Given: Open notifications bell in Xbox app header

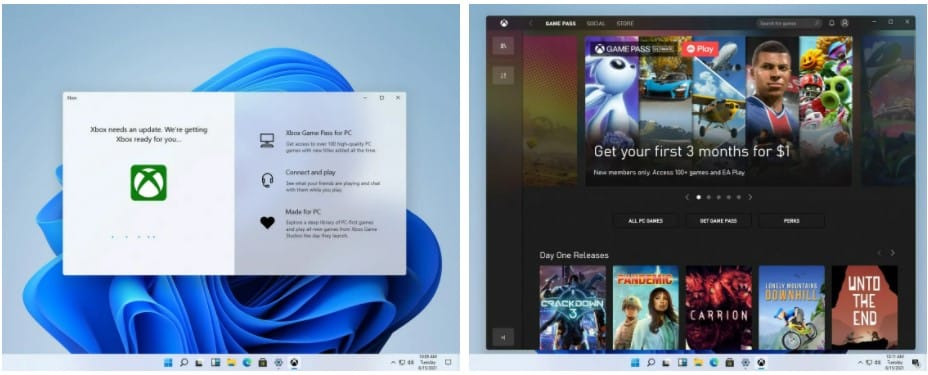Looking at the screenshot, I should tap(832, 23).
